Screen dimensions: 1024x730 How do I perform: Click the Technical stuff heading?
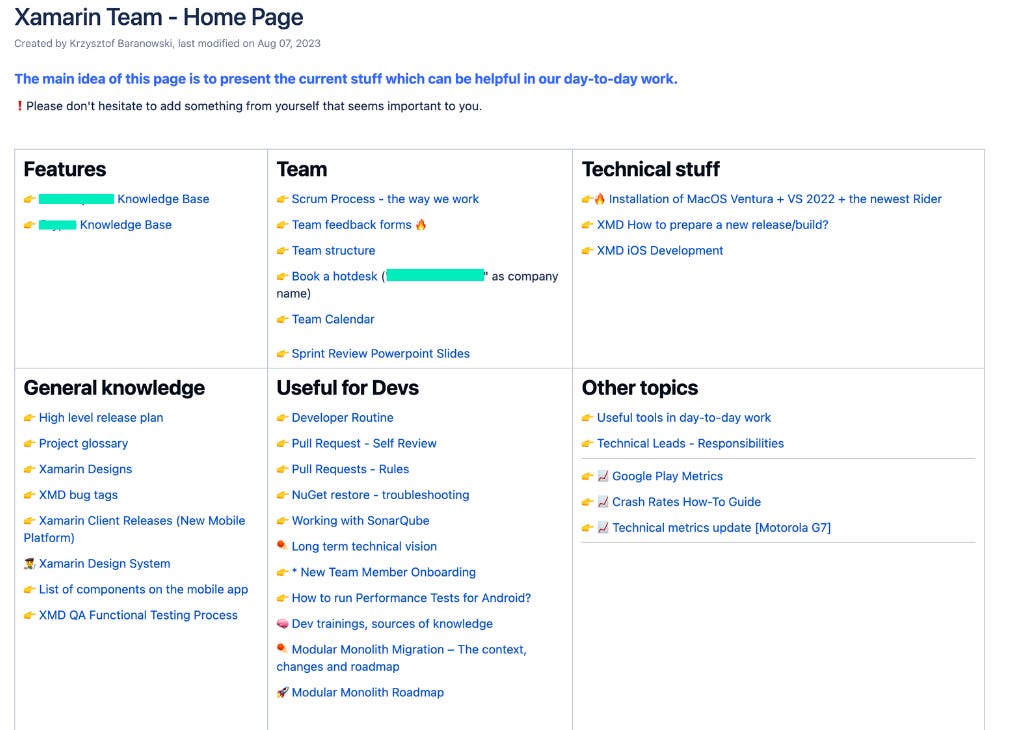point(650,169)
